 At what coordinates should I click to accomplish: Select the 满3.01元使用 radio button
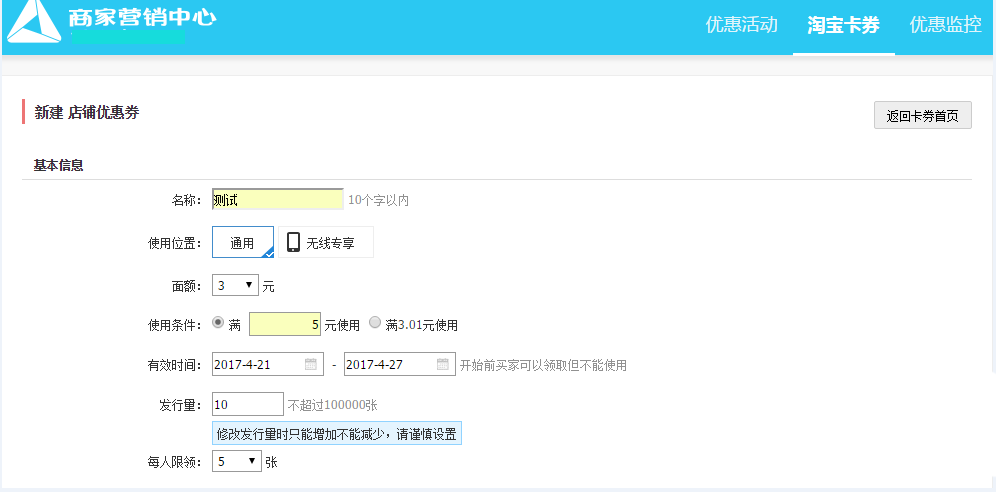375,322
